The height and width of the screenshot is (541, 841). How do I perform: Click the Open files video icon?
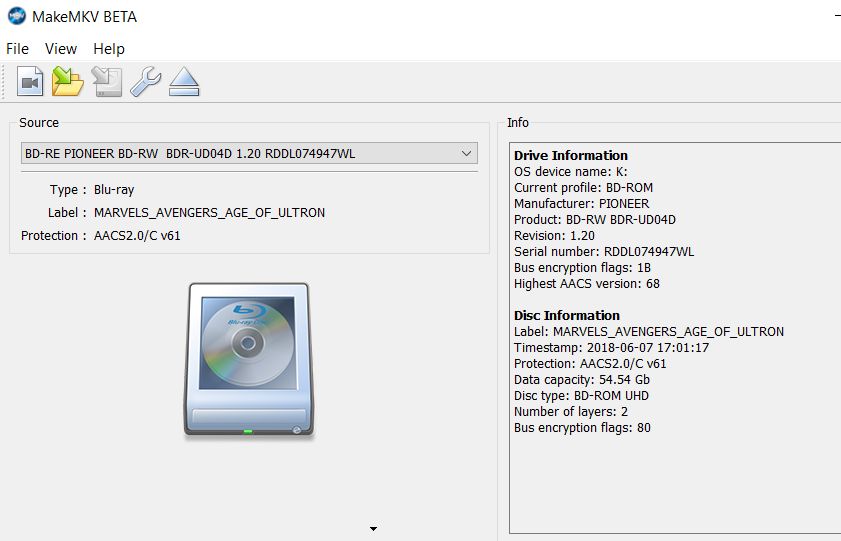(x=30, y=81)
